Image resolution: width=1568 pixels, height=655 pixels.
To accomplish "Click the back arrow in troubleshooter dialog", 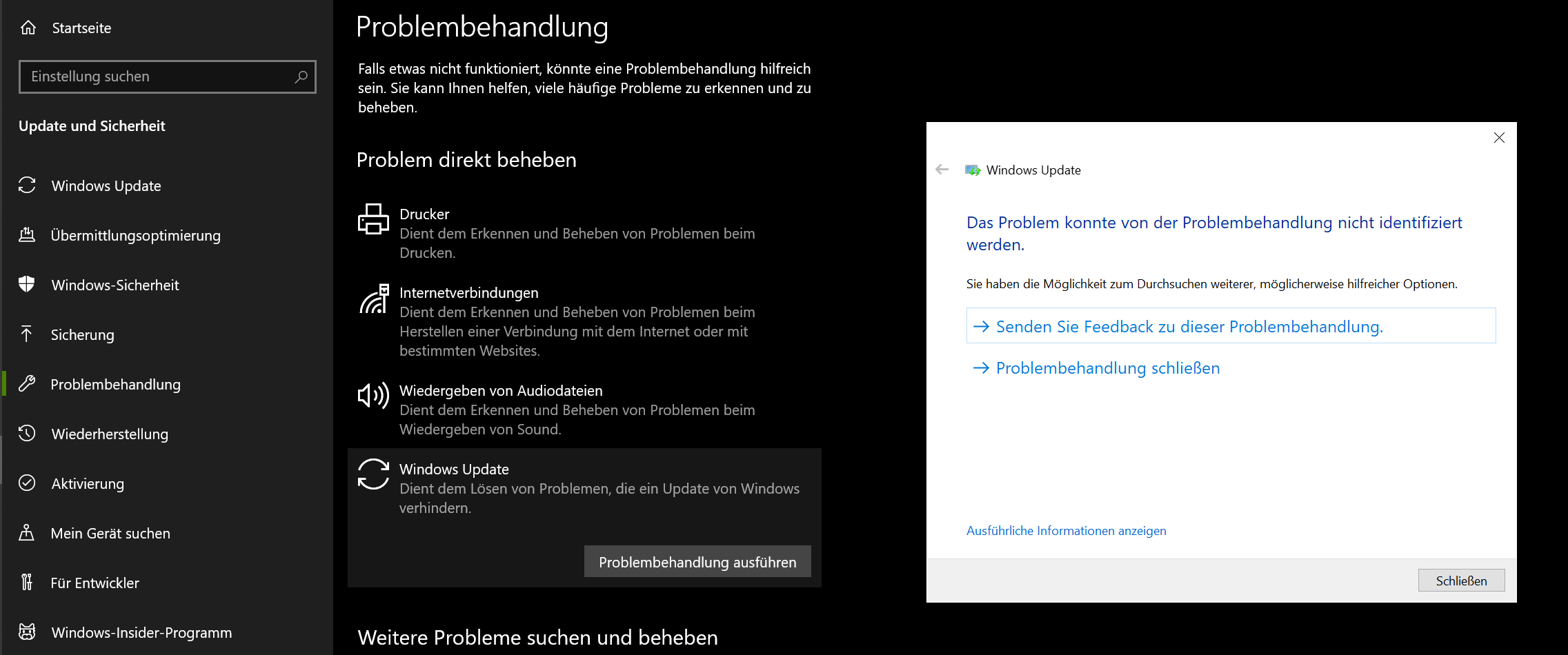I will (942, 170).
